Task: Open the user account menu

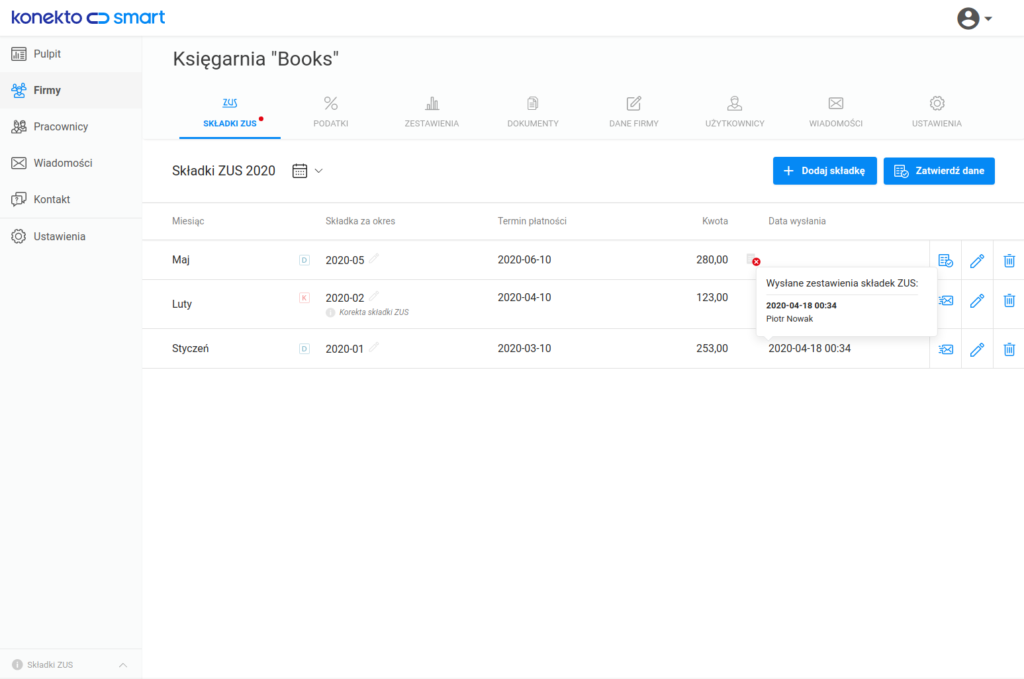Action: [x=974, y=18]
